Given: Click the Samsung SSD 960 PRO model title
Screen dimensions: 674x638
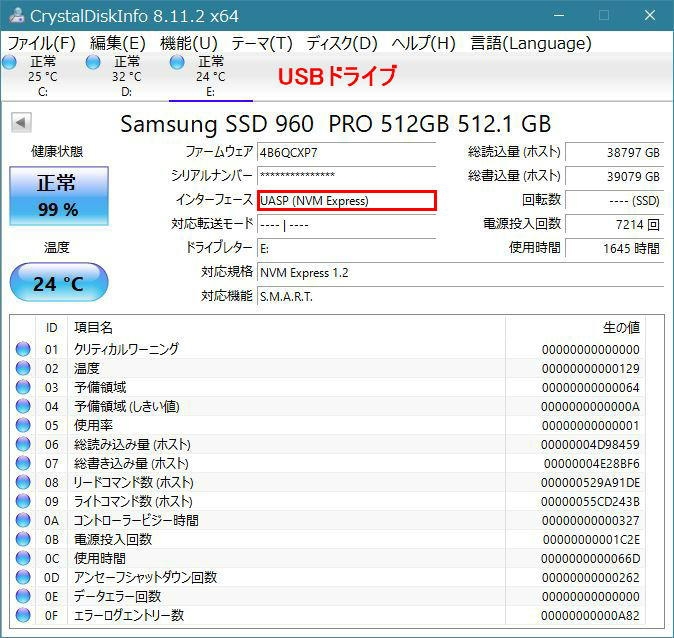Looking at the screenshot, I should coord(336,124).
